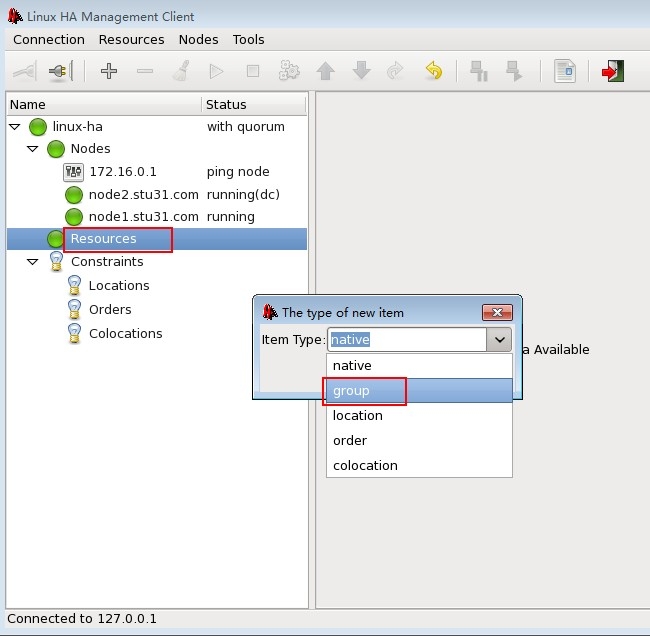Click the grey redo arrow icon
The image size is (650, 636).
[395, 70]
